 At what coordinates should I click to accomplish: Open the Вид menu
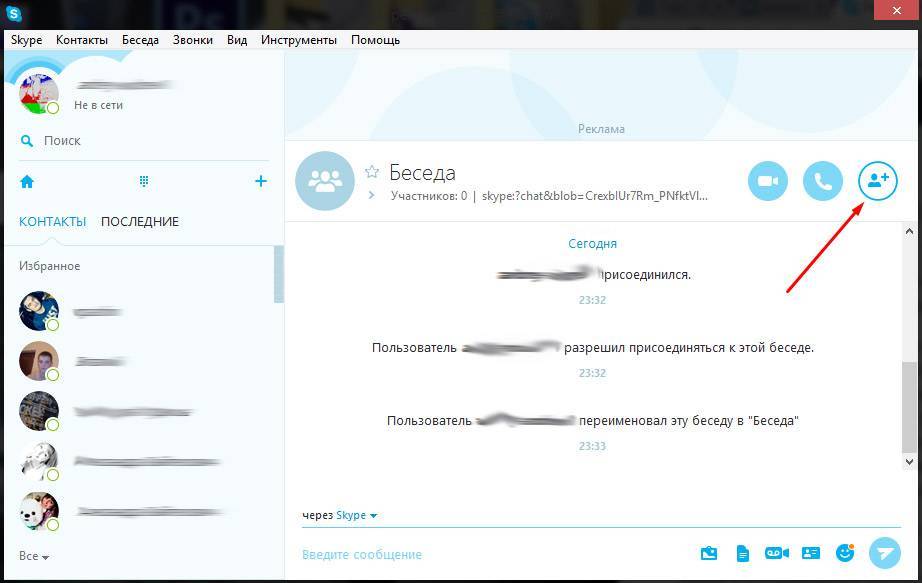pos(237,40)
